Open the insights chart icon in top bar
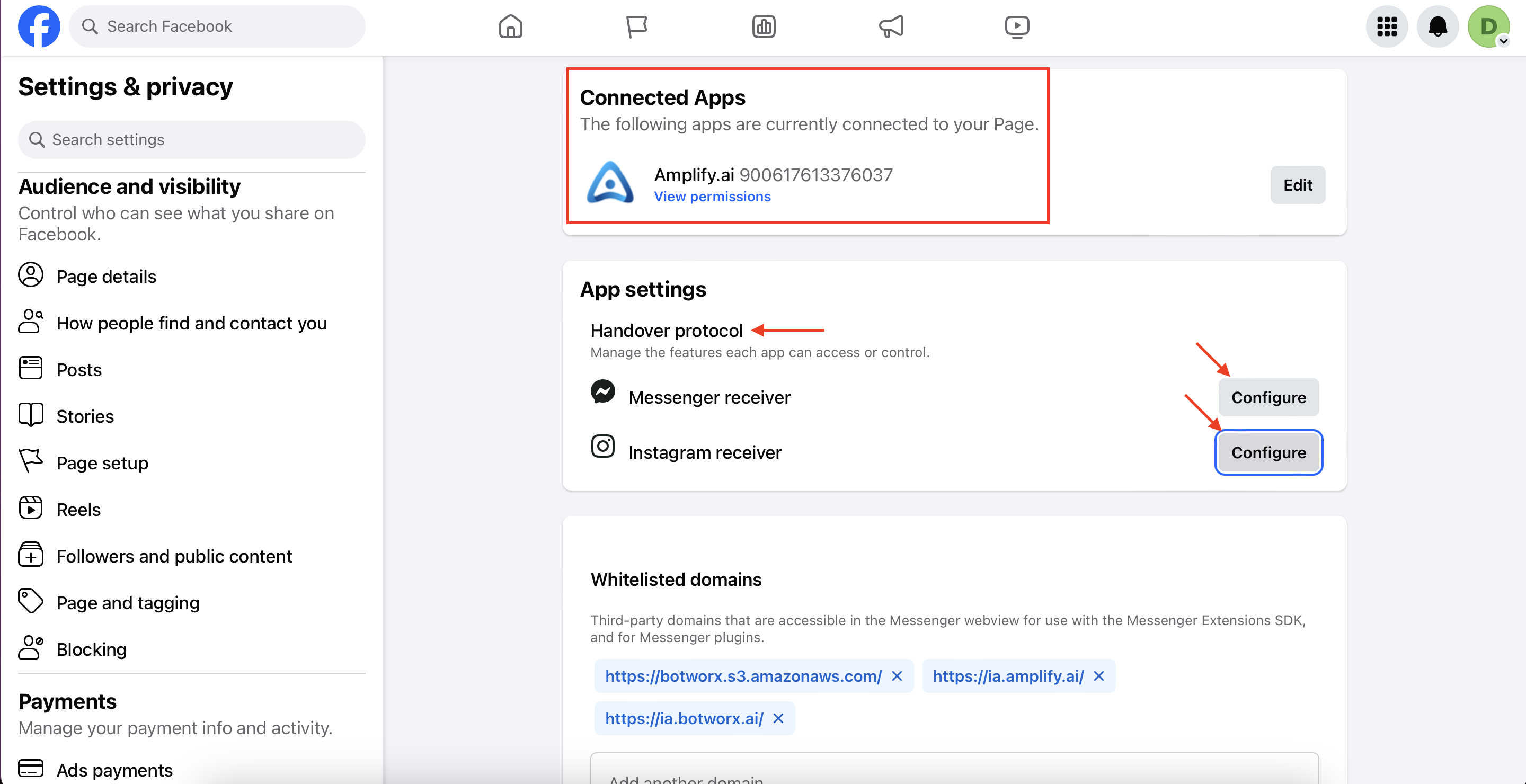The width and height of the screenshot is (1526, 784). pos(764,26)
